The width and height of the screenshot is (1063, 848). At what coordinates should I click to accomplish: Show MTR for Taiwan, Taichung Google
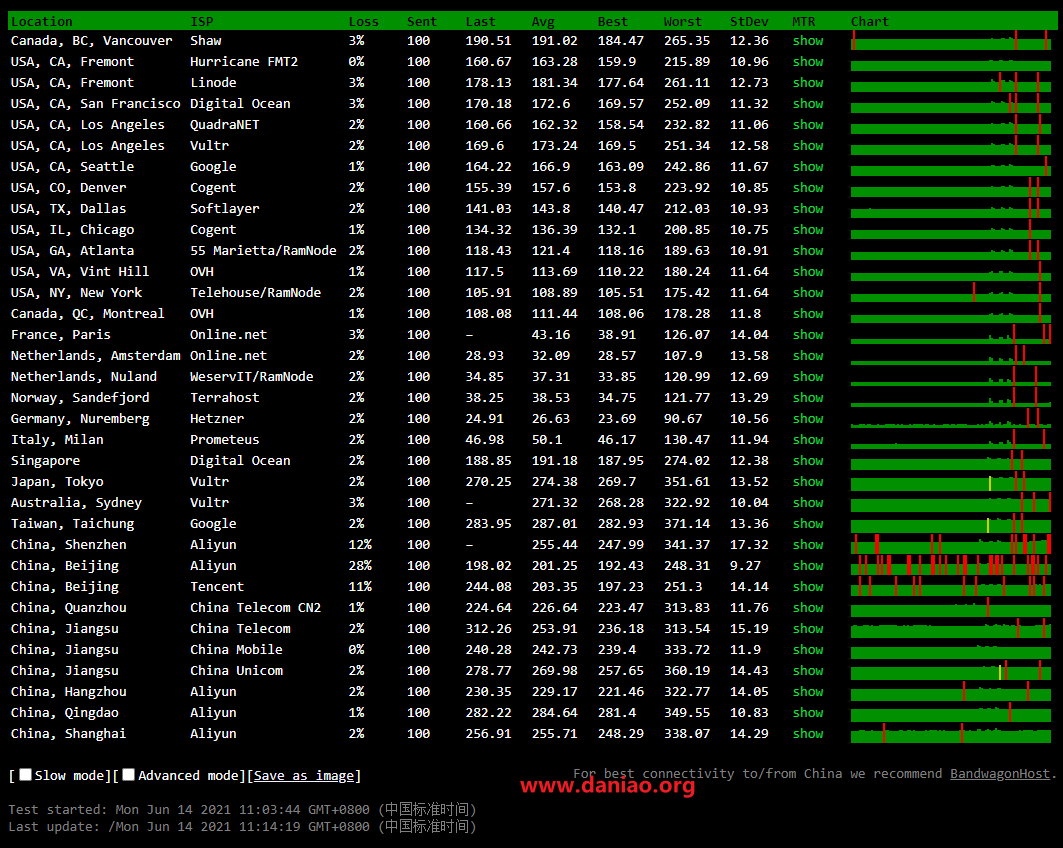tap(808, 524)
